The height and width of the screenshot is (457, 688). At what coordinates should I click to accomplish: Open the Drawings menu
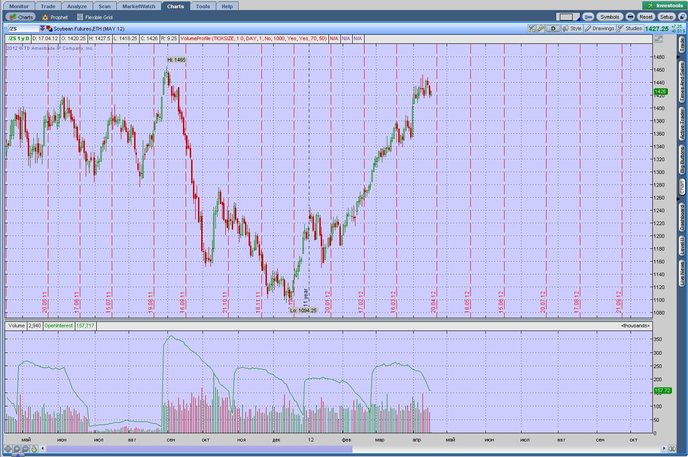click(600, 29)
